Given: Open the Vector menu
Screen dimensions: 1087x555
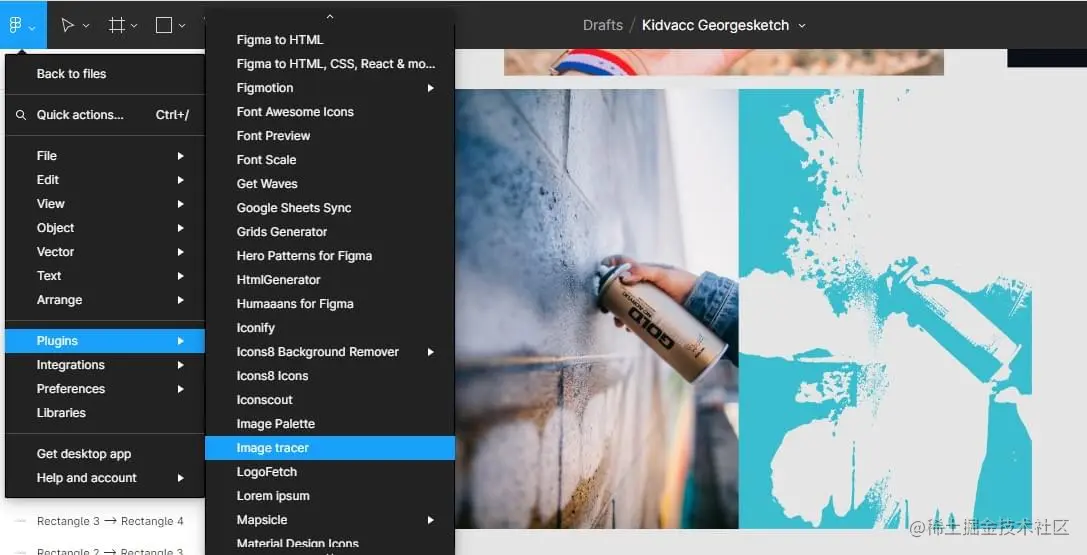Looking at the screenshot, I should 105,252.
